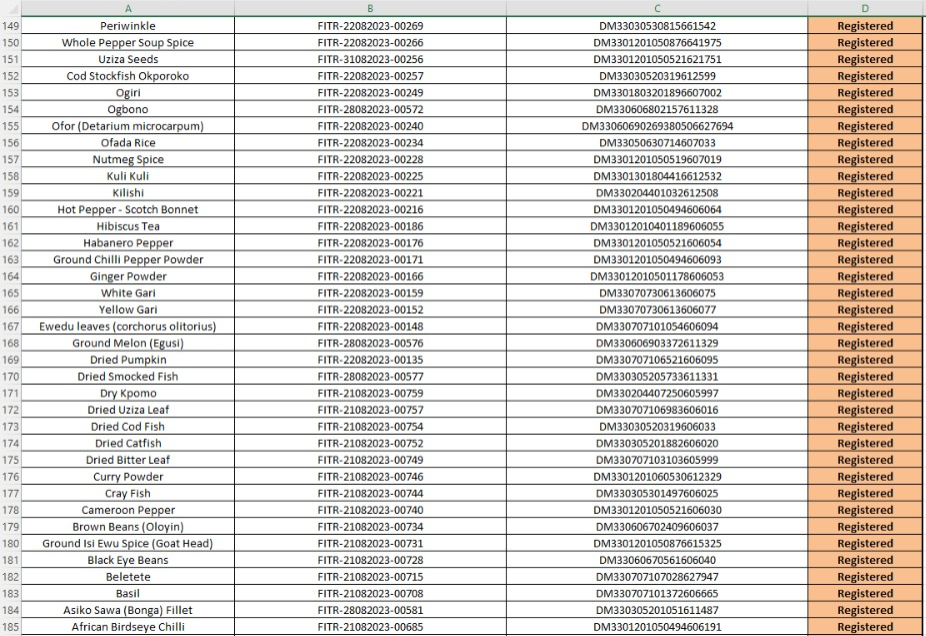Screen dimensions: 926x636
Task: Select cell FITR-31082023-00256
Action: point(370,59)
